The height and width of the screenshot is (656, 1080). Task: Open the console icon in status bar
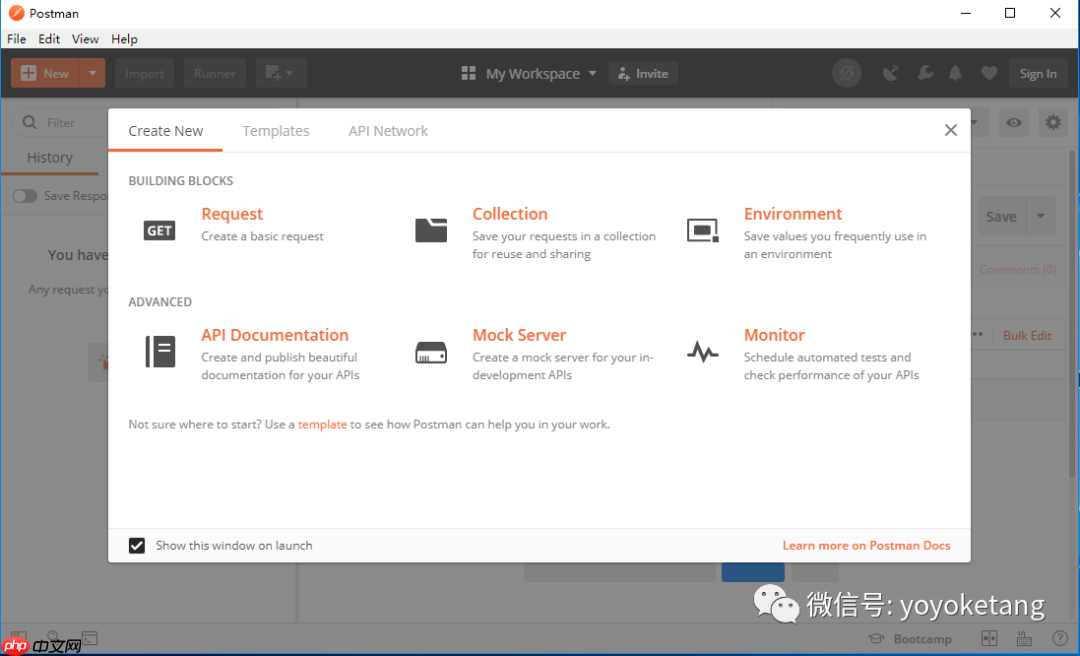[x=90, y=638]
